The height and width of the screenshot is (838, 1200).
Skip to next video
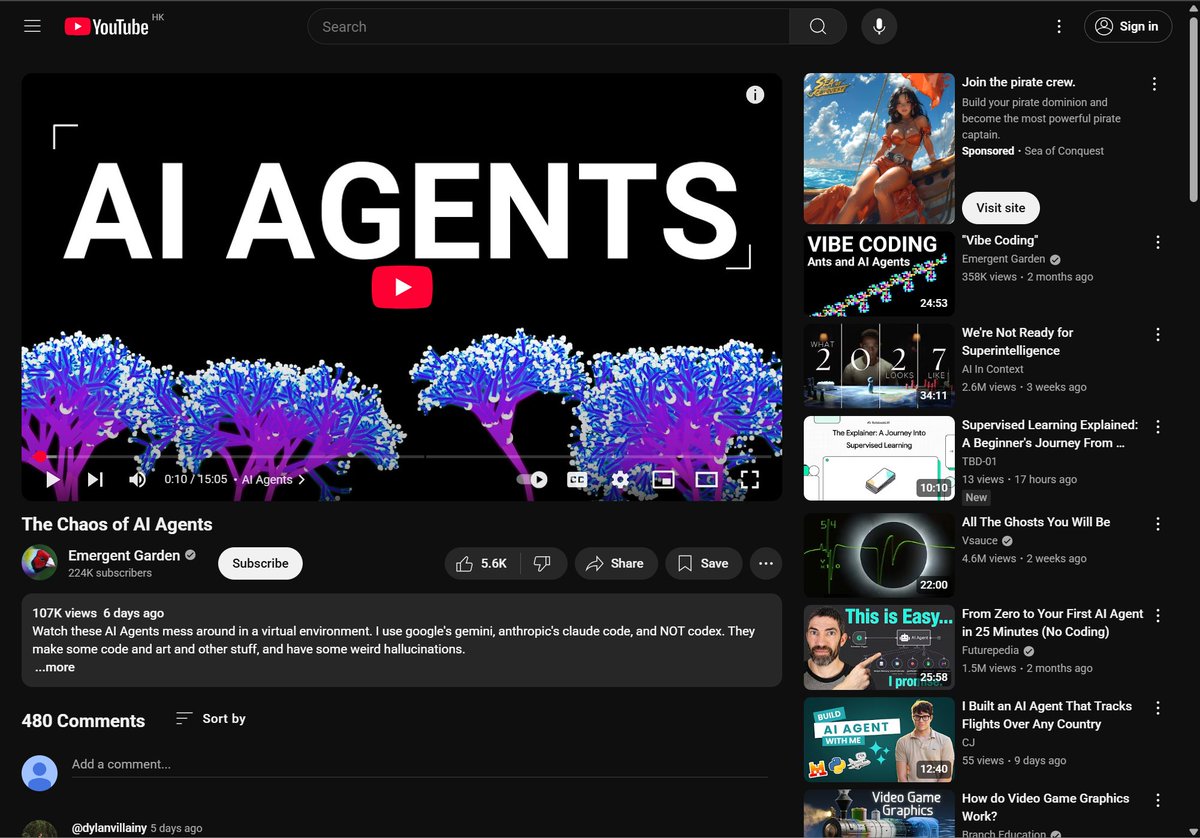point(95,480)
